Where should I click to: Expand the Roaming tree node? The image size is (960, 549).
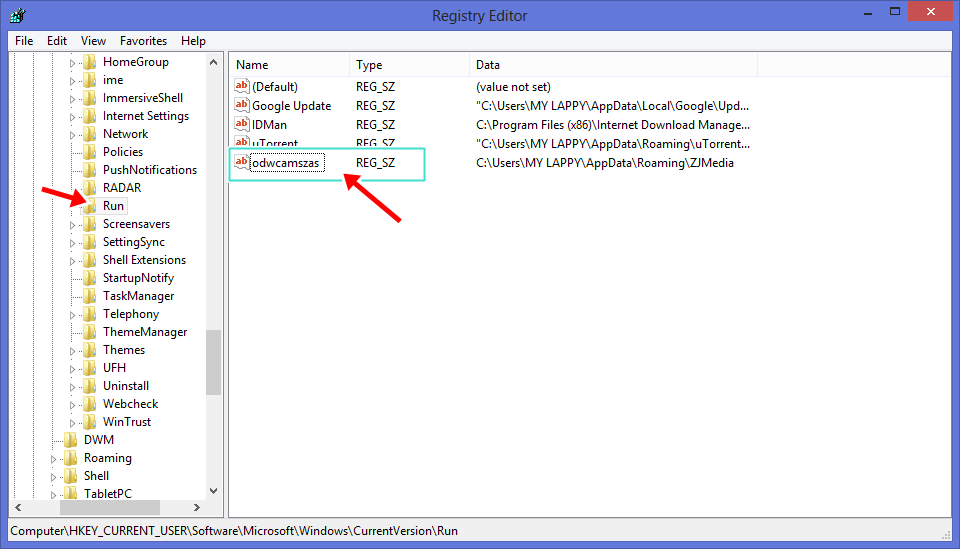[x=53, y=458]
